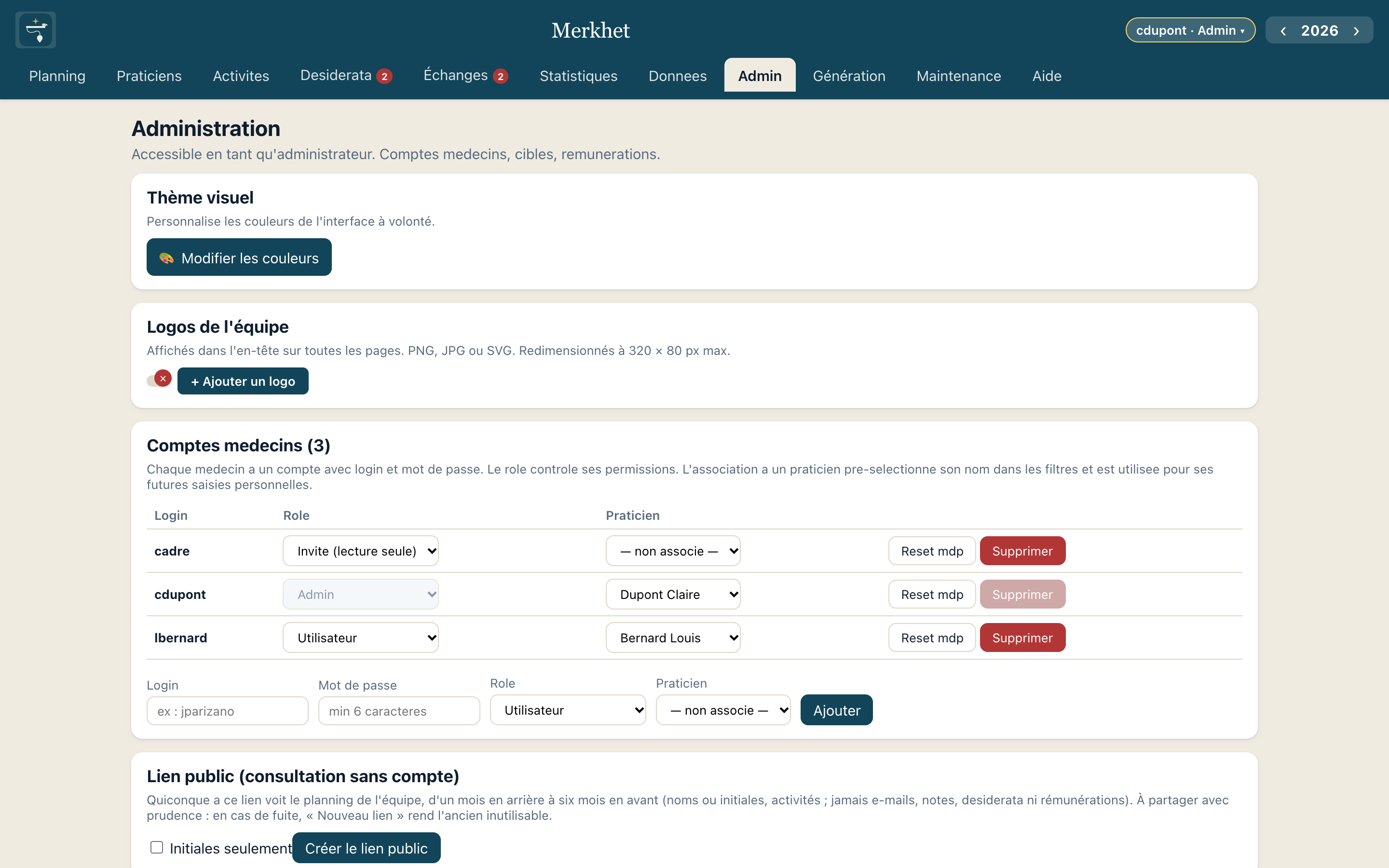1389x868 pixels.
Task: Open Role dropdown in new account form
Action: (568, 710)
